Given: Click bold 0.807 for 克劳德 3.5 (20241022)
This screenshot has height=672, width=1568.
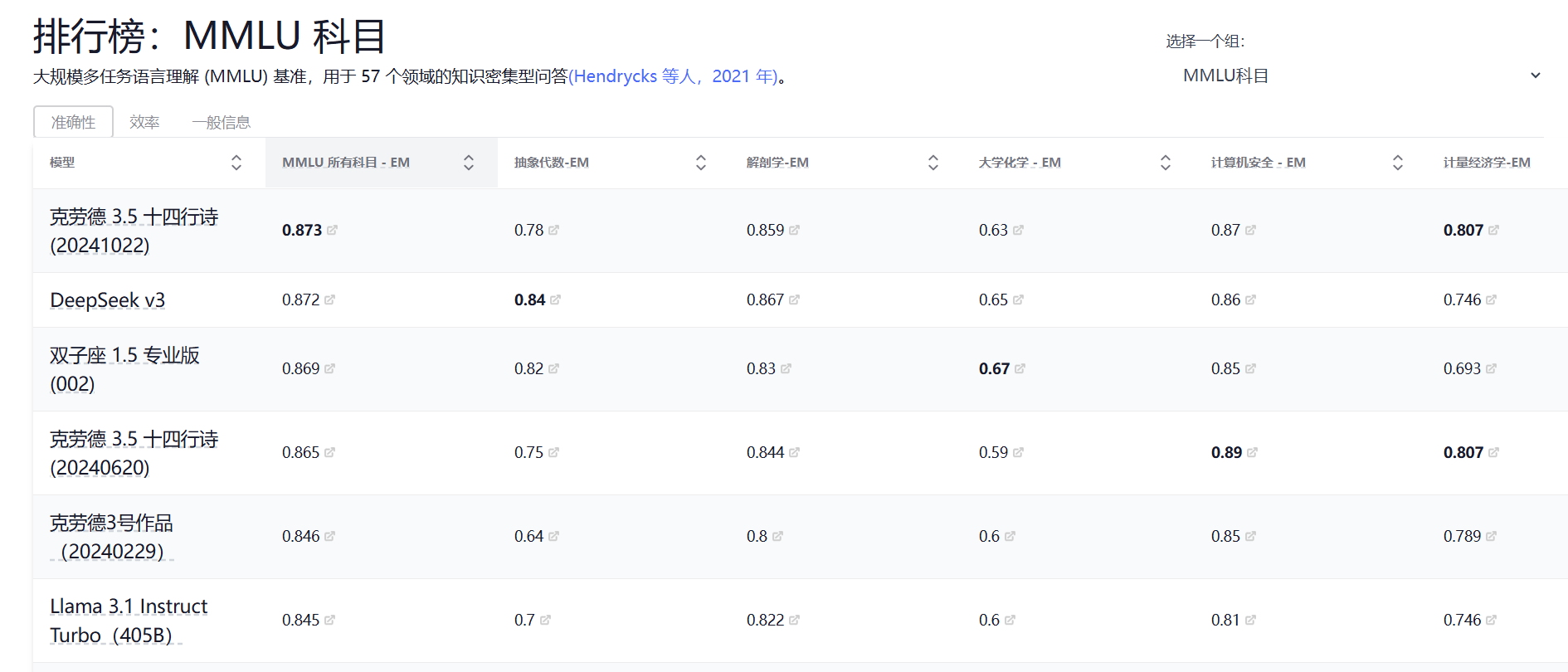Looking at the screenshot, I should 1463,230.
